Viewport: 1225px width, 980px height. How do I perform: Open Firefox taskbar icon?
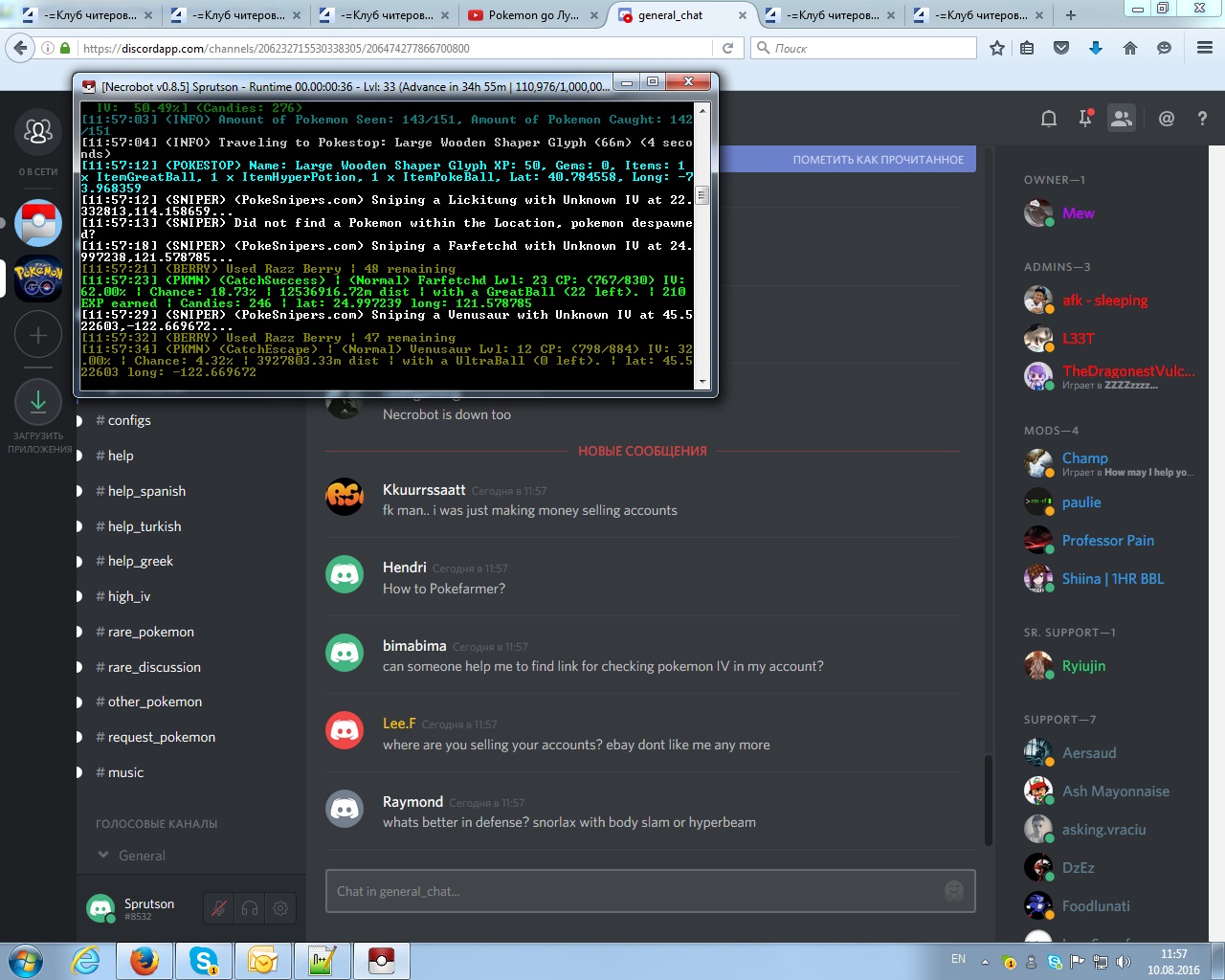(x=145, y=961)
